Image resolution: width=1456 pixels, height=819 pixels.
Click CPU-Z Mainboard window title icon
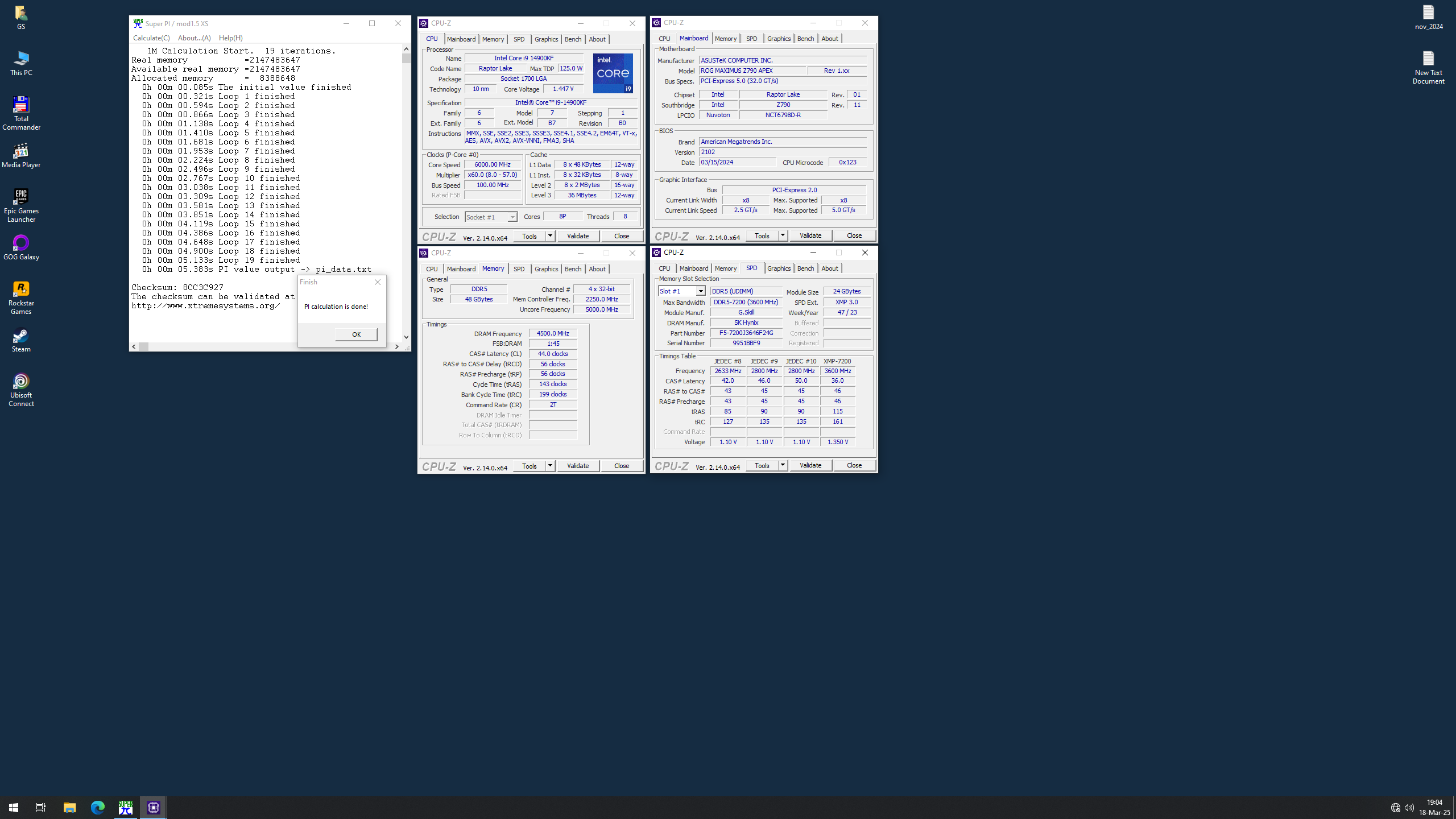pos(656,23)
